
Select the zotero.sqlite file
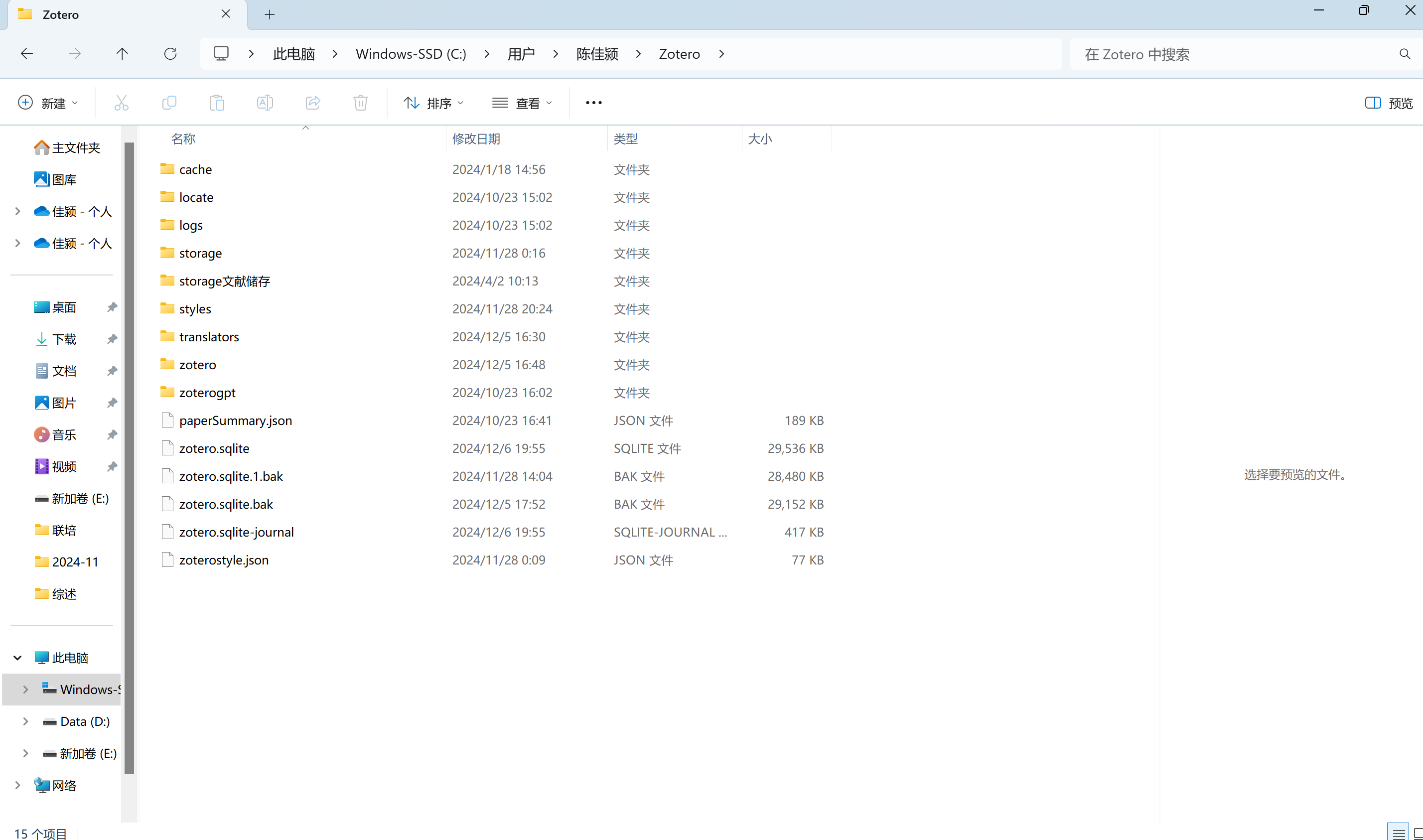pyautogui.click(x=214, y=448)
